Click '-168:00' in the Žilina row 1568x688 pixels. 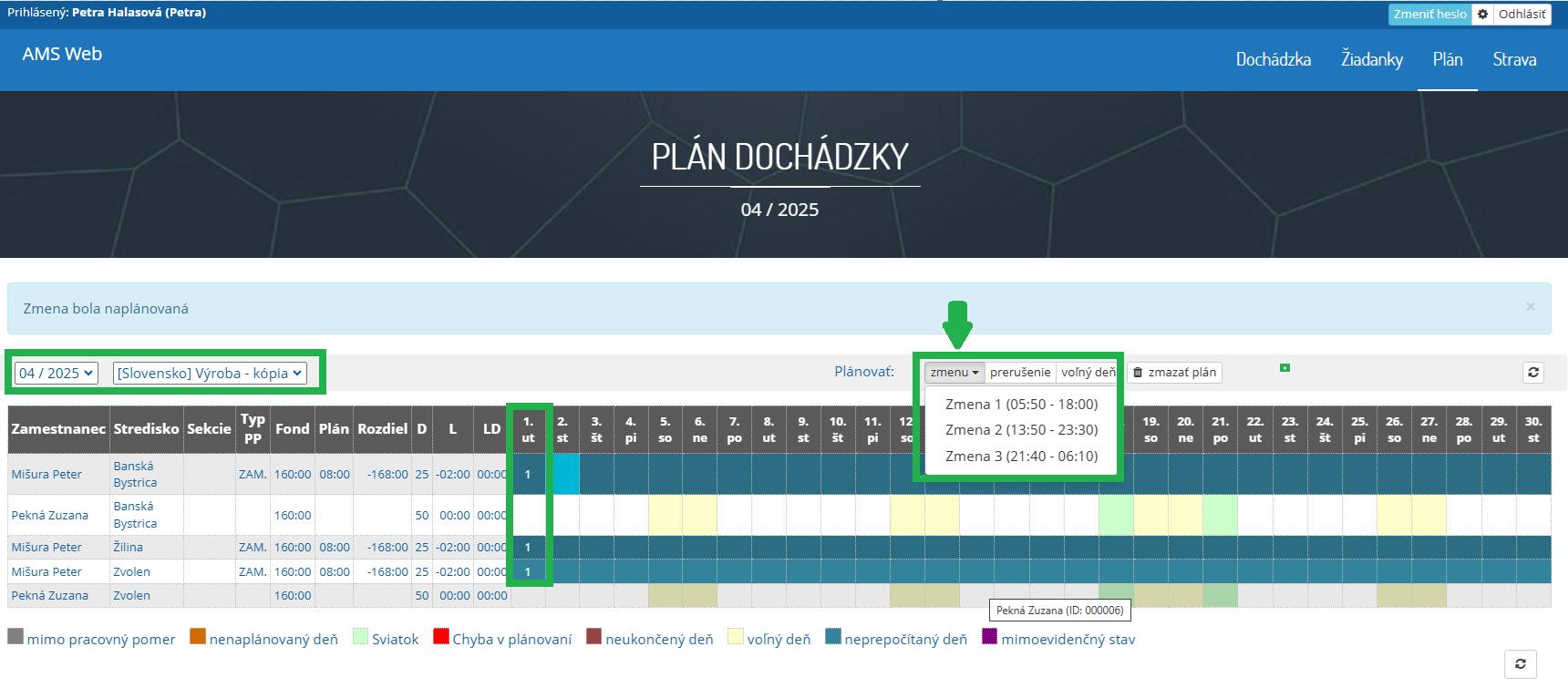[387, 547]
